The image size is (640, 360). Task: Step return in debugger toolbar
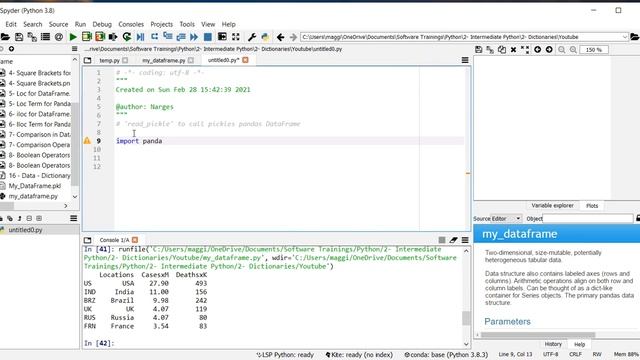tap(181, 37)
